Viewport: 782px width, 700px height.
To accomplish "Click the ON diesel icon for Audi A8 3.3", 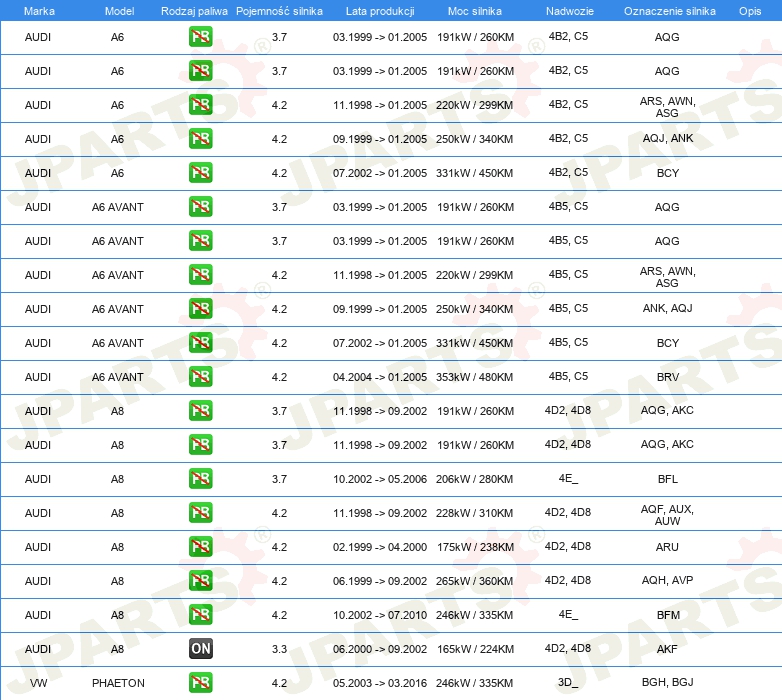I will (200, 649).
